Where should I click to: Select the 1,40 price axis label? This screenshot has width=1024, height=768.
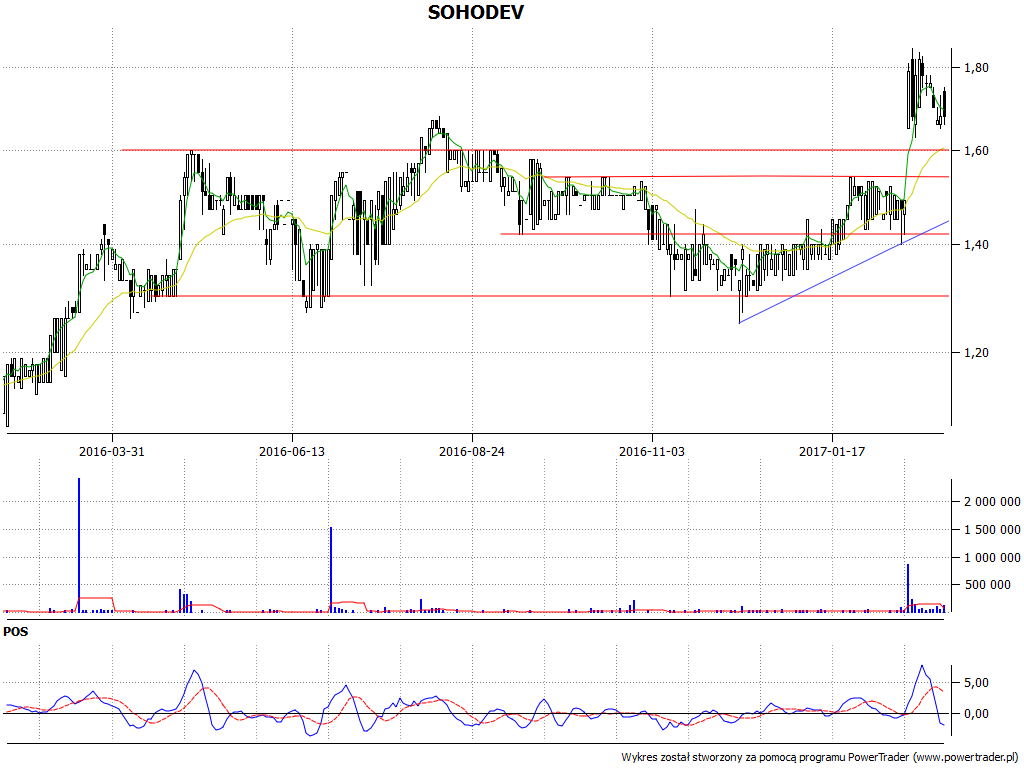976,245
